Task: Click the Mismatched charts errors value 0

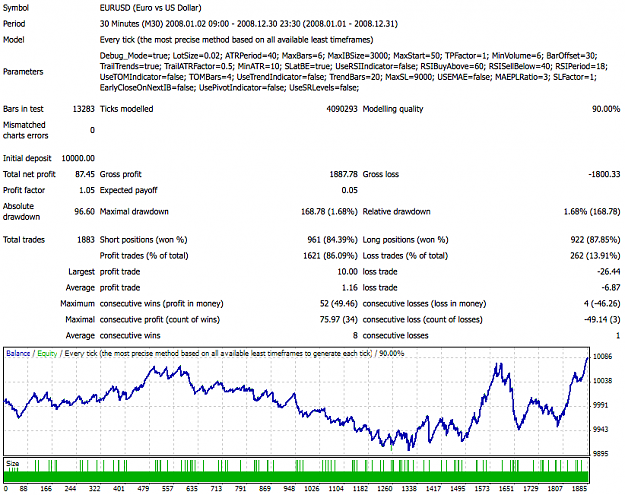Action: 92,130
